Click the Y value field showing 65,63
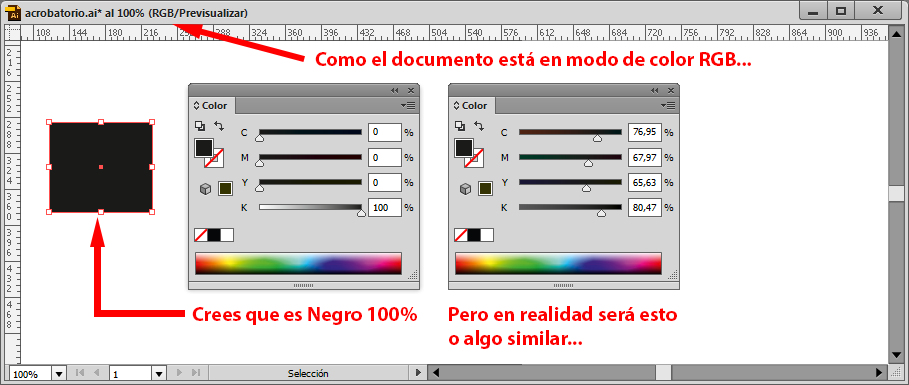This screenshot has height=385, width=909. click(x=645, y=182)
